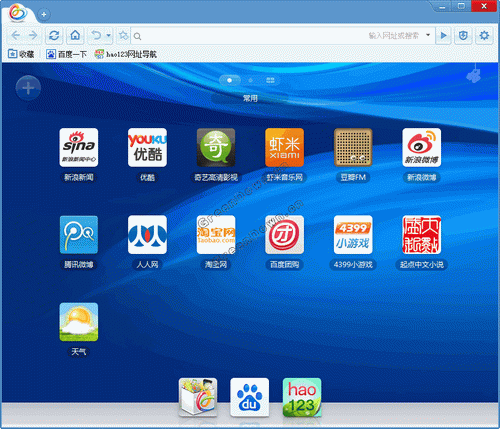The height and width of the screenshot is (429, 500).
Task: Open browser settings with the gear icon
Action: tap(484, 35)
